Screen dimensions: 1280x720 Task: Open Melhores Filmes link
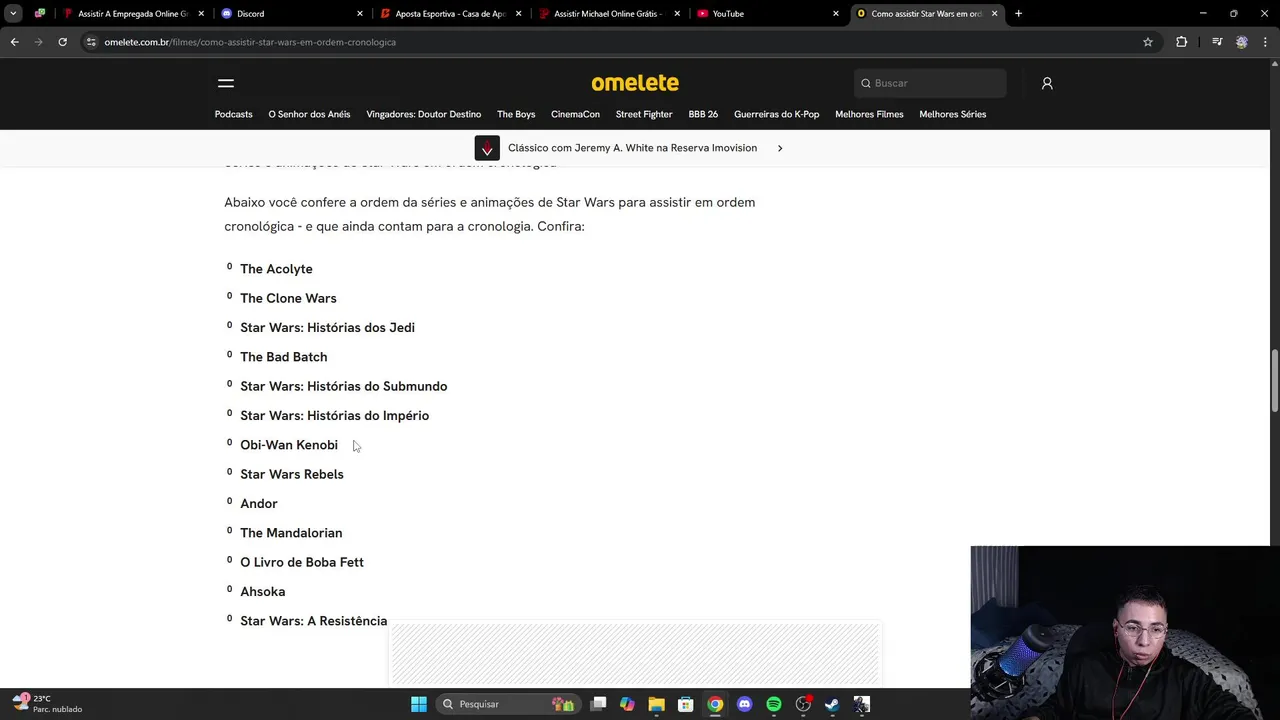869,114
